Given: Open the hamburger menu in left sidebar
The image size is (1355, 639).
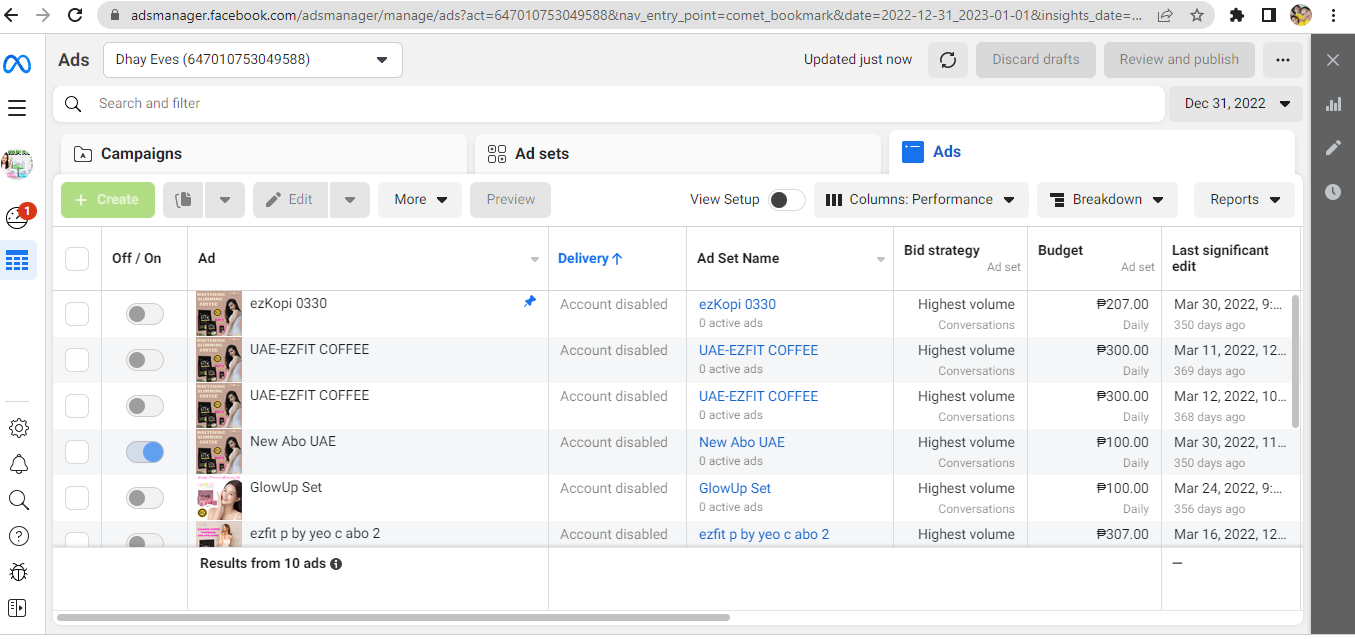Looking at the screenshot, I should click(x=17, y=108).
